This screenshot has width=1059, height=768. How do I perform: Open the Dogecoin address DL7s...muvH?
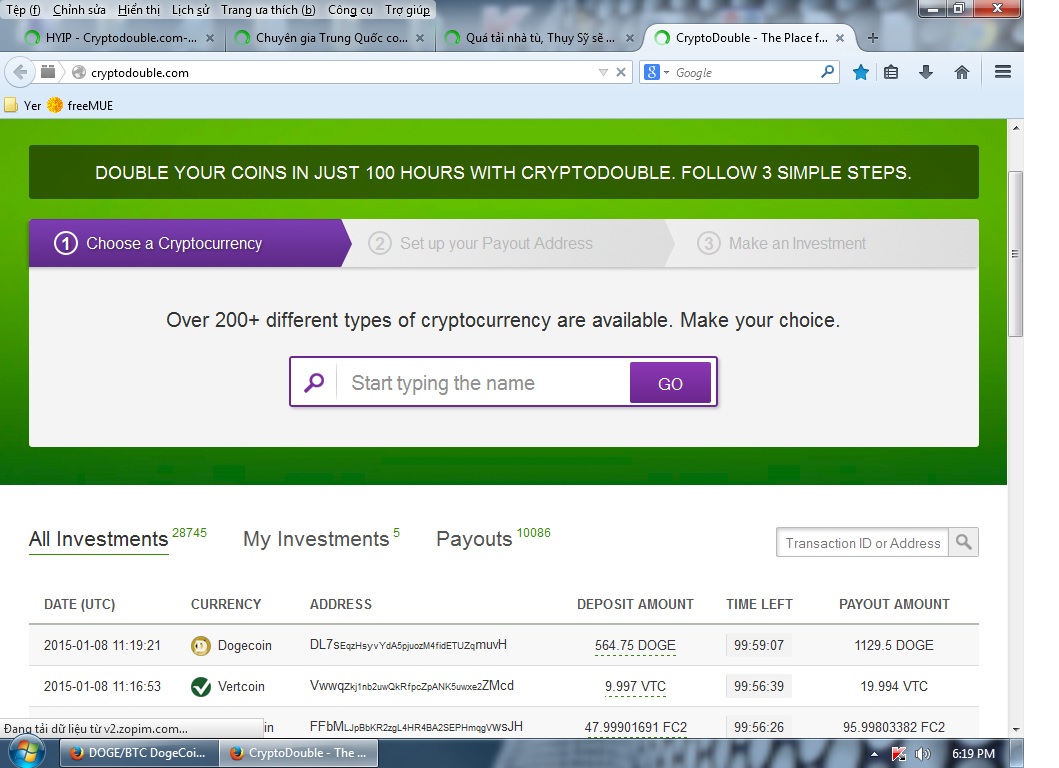tap(408, 645)
